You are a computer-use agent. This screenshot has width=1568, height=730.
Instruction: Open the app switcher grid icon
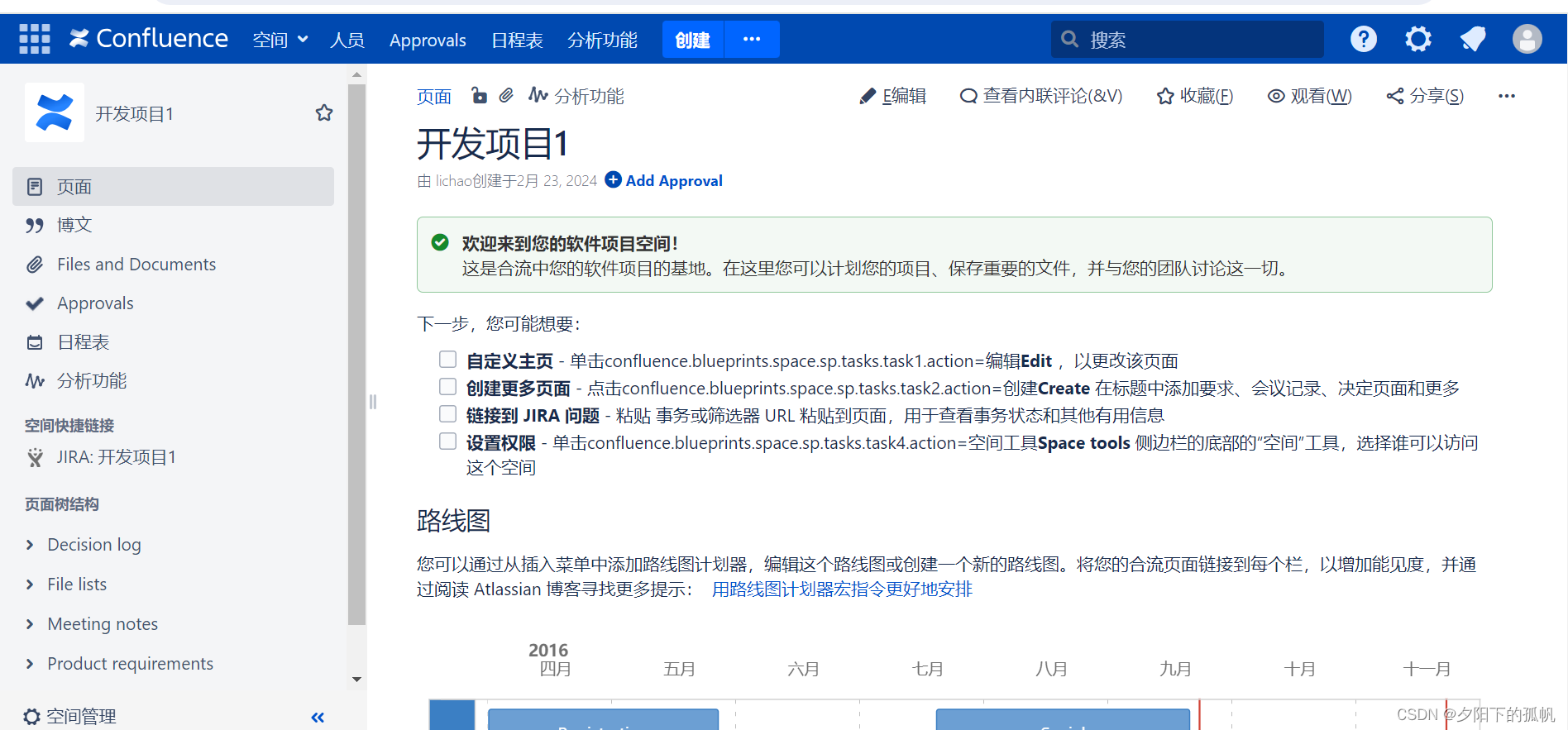(34, 39)
